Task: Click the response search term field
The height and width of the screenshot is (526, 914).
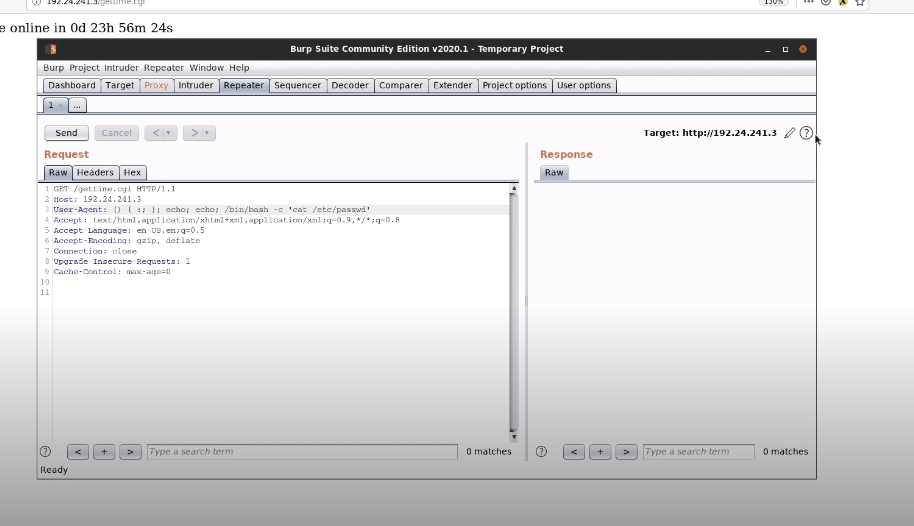Action: (x=698, y=452)
